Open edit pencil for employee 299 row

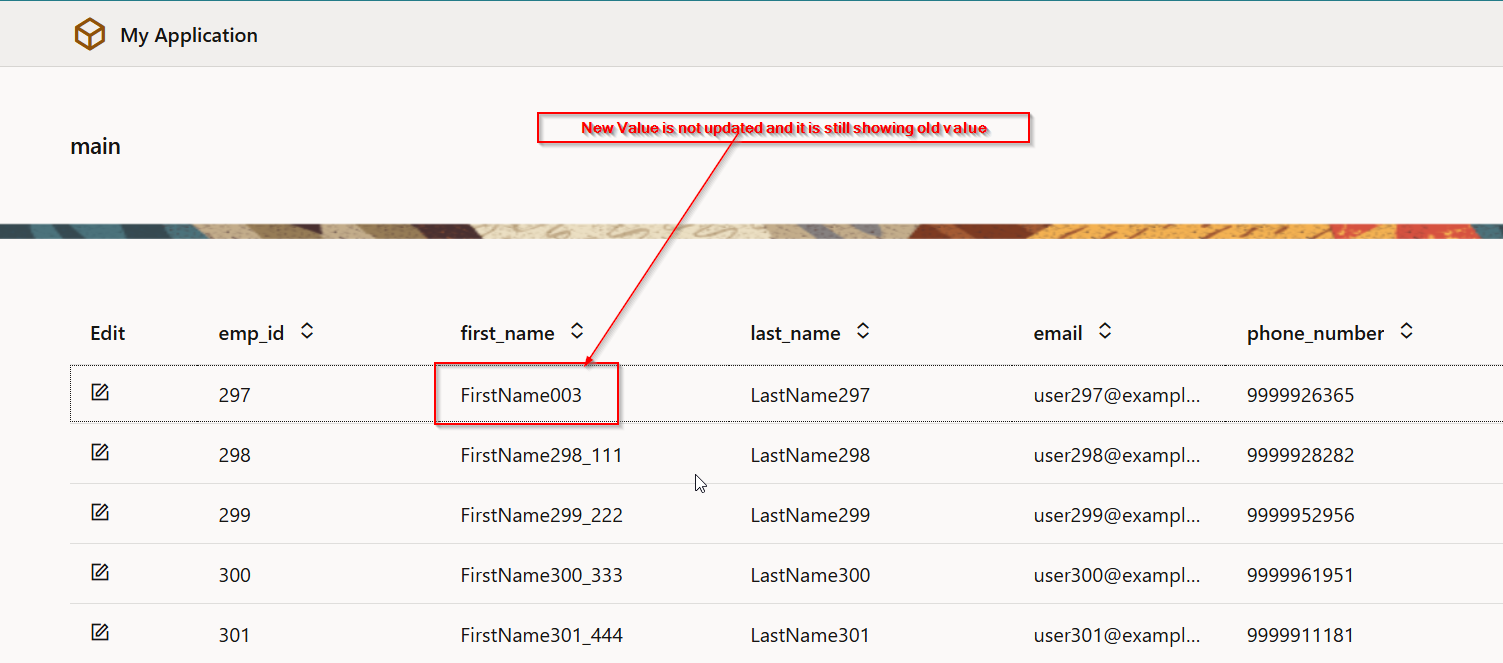(100, 513)
